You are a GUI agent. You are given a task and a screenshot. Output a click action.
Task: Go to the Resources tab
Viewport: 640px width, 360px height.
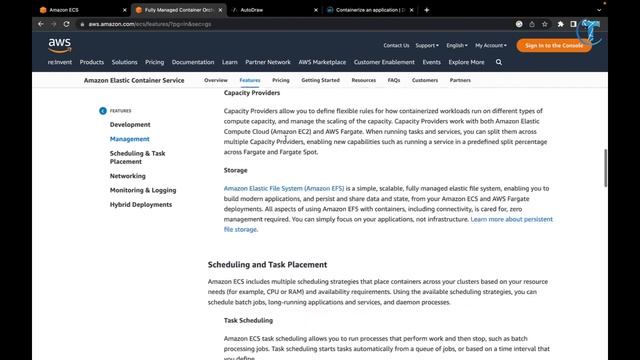click(x=364, y=80)
